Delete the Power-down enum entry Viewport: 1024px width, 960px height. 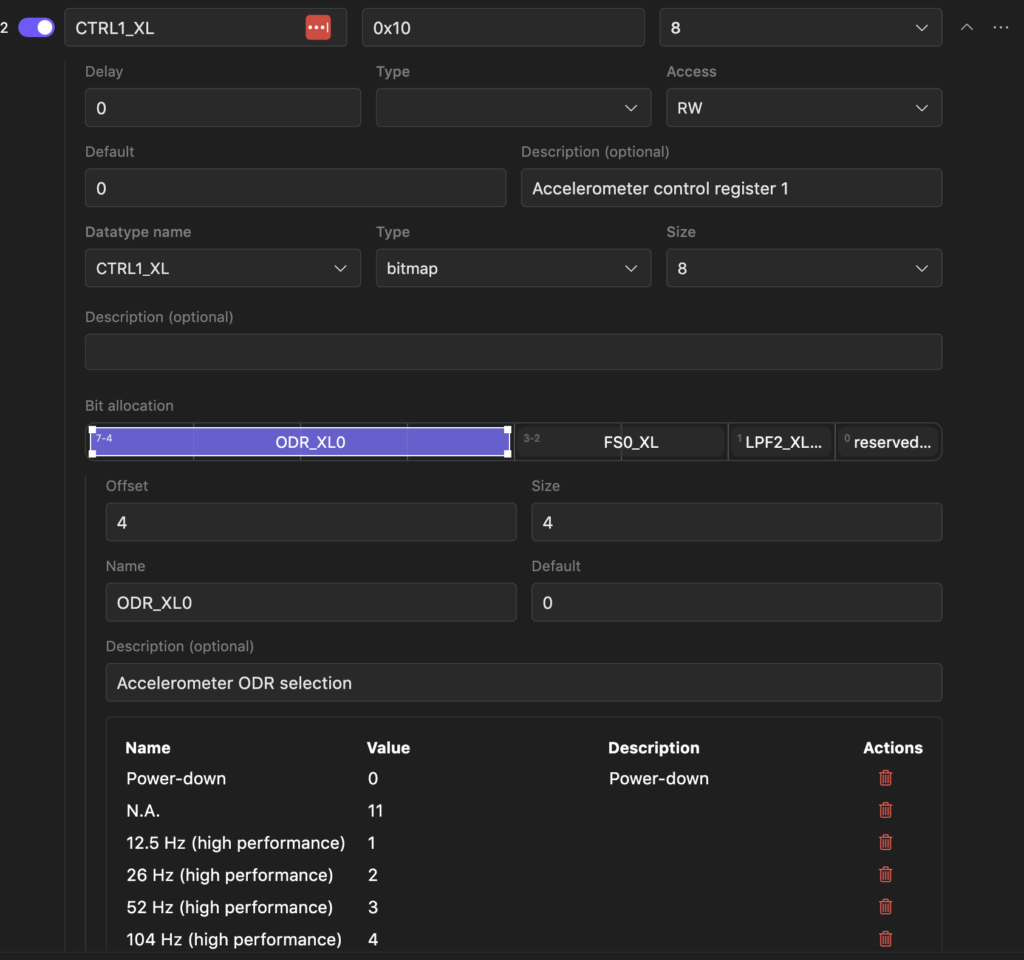pos(885,778)
